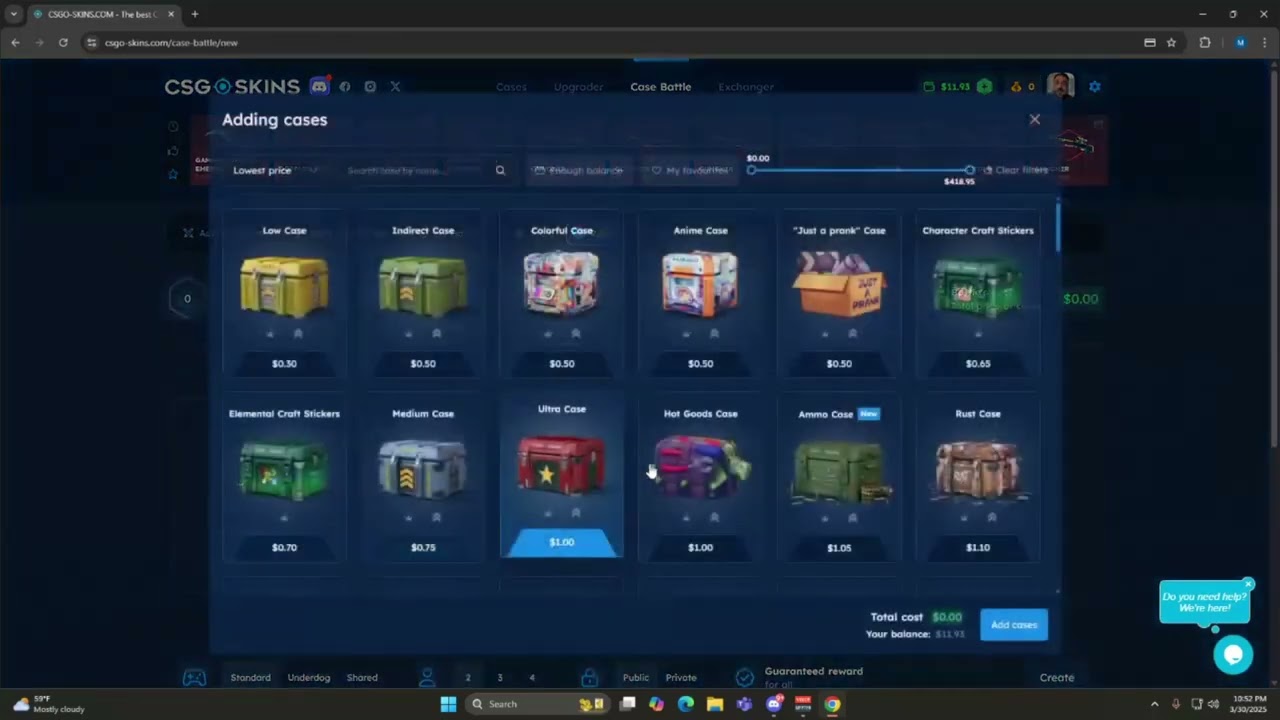The height and width of the screenshot is (720, 1280).
Task: Click the bell icon under Anime Case
Action: (714, 334)
